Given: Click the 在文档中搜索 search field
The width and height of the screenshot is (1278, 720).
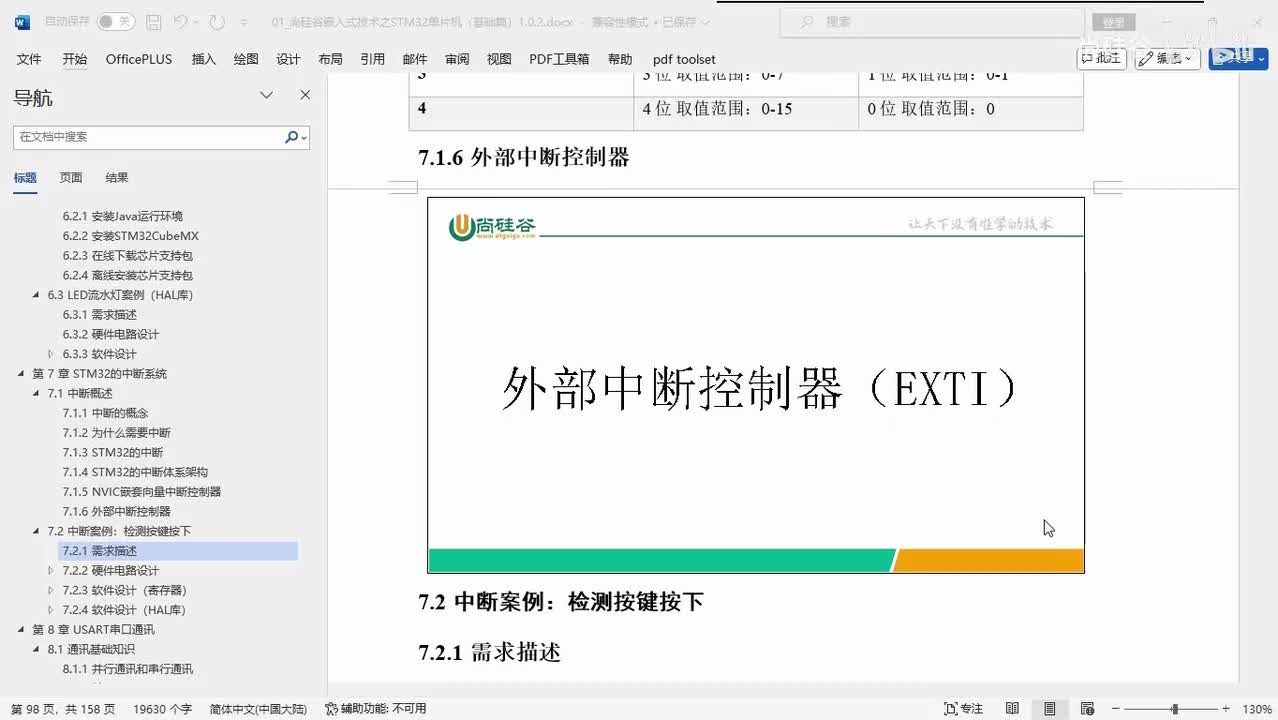Looking at the screenshot, I should tap(146, 137).
